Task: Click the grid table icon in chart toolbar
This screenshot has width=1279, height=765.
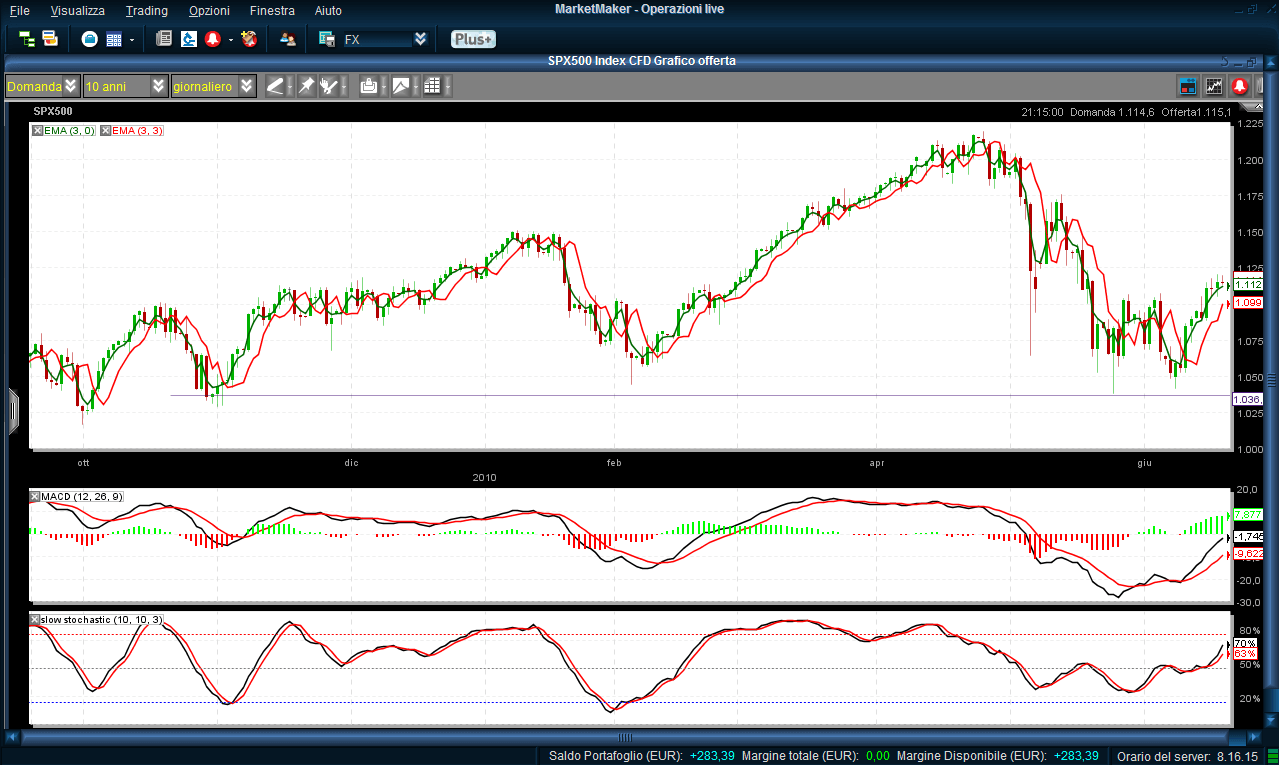Action: [x=432, y=87]
